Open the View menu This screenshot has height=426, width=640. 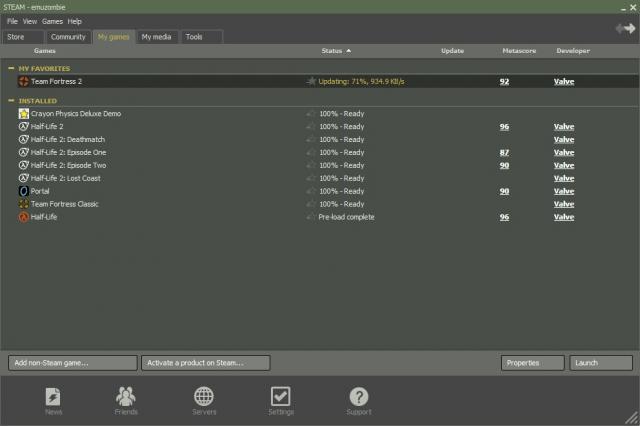30,21
